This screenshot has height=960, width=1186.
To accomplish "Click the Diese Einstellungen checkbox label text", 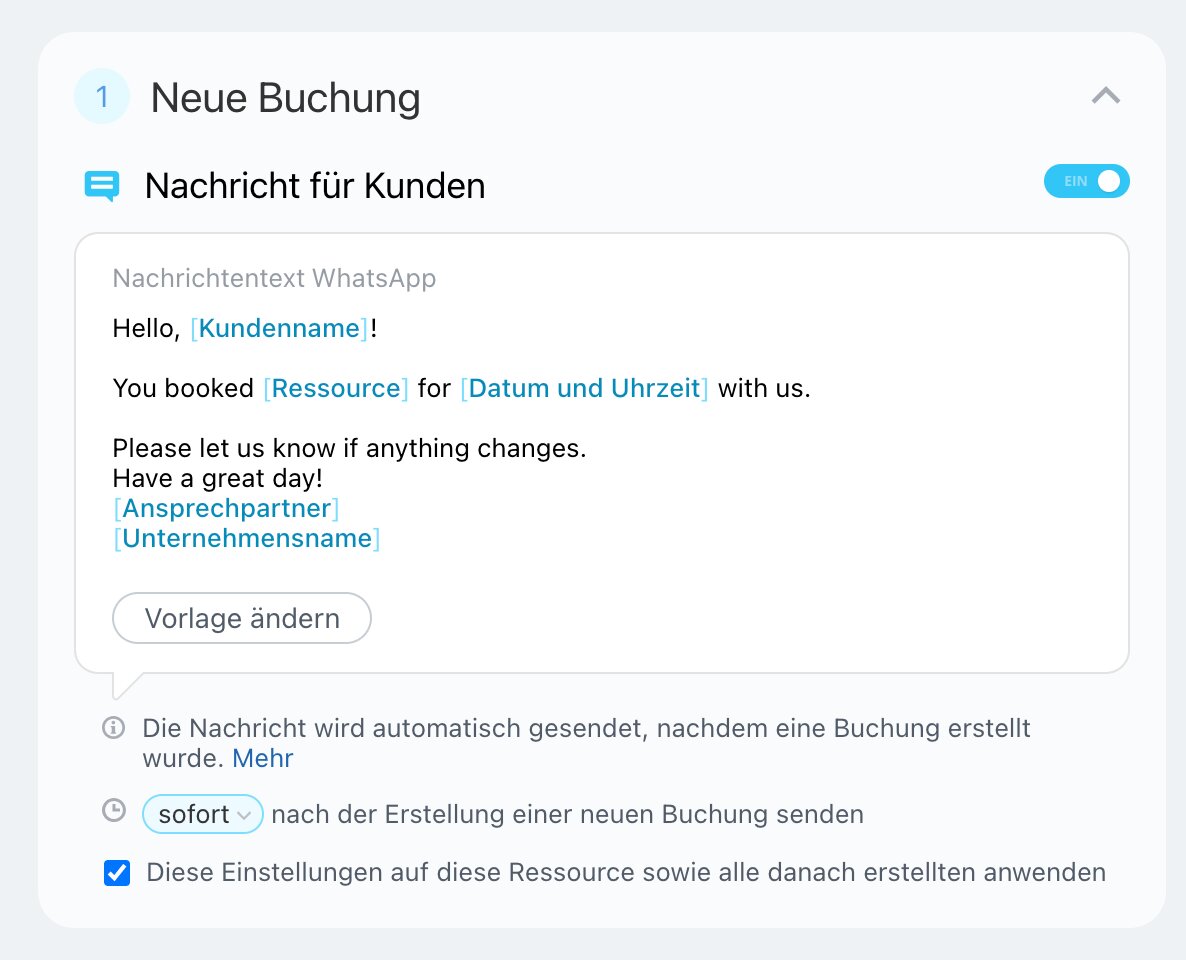I will (x=626, y=872).
